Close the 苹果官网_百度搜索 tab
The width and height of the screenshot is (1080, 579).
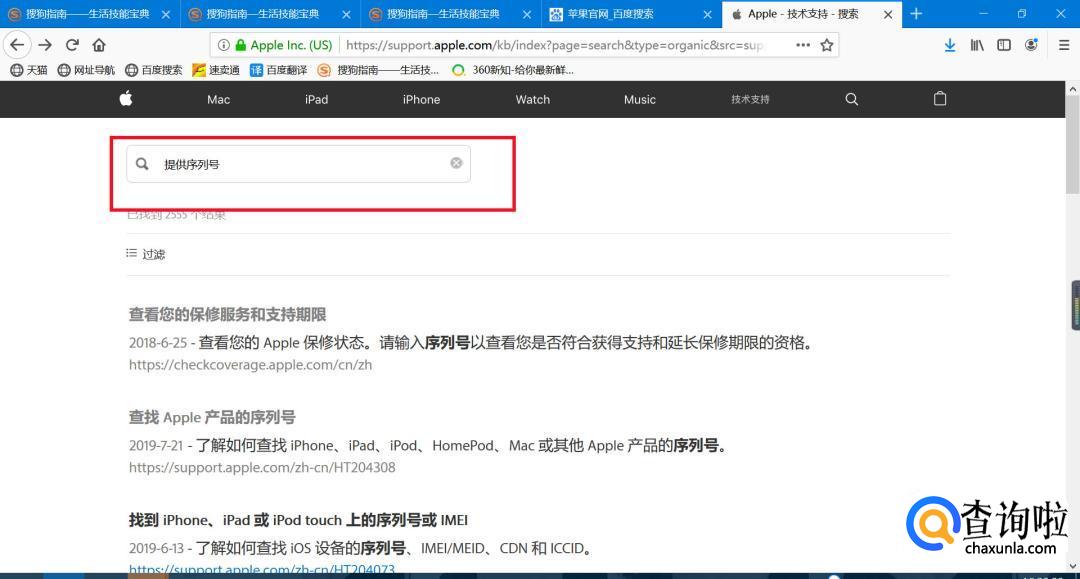(x=707, y=14)
